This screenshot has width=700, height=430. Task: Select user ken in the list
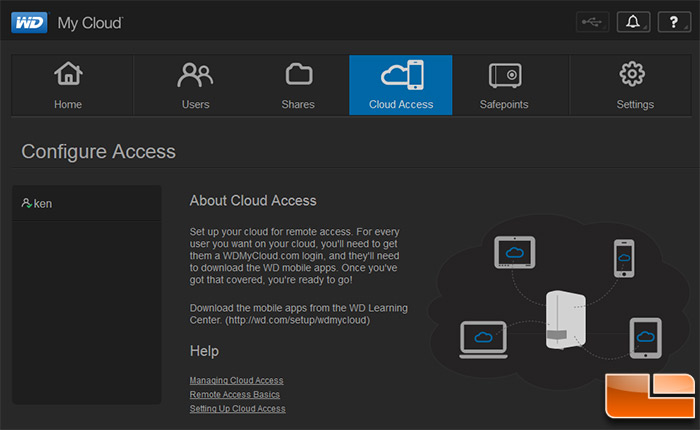(87, 204)
